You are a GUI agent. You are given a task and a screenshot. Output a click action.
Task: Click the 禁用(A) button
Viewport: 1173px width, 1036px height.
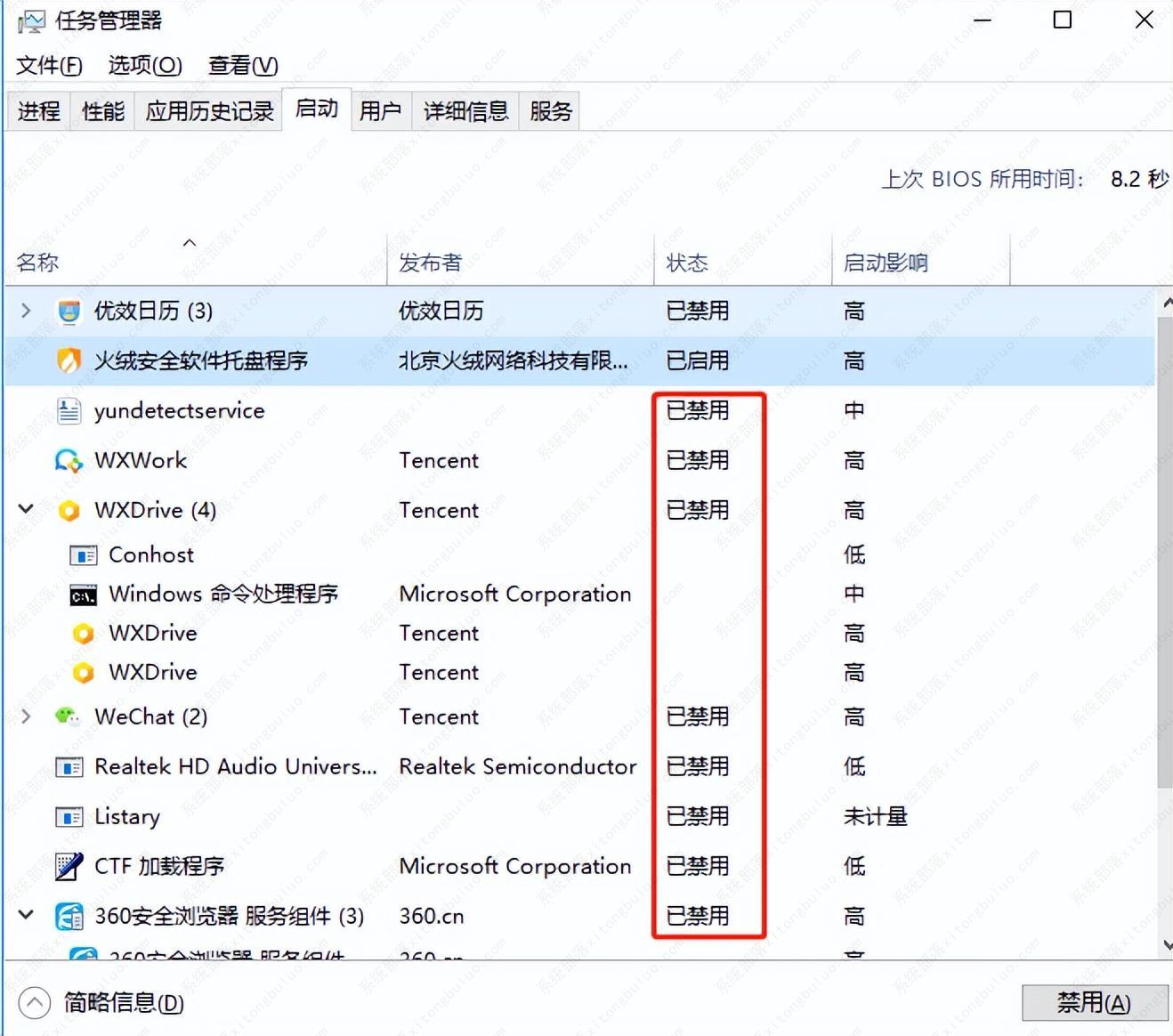coord(1095,1002)
